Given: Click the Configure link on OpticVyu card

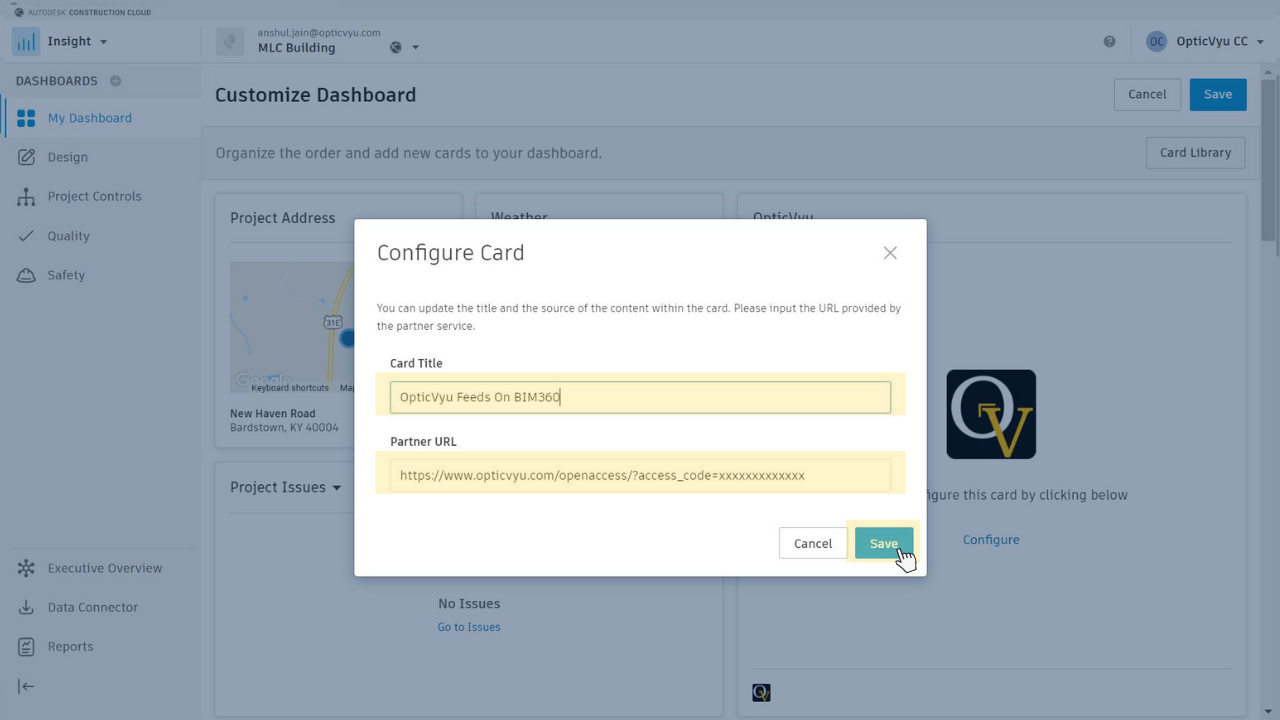Looking at the screenshot, I should tap(991, 540).
